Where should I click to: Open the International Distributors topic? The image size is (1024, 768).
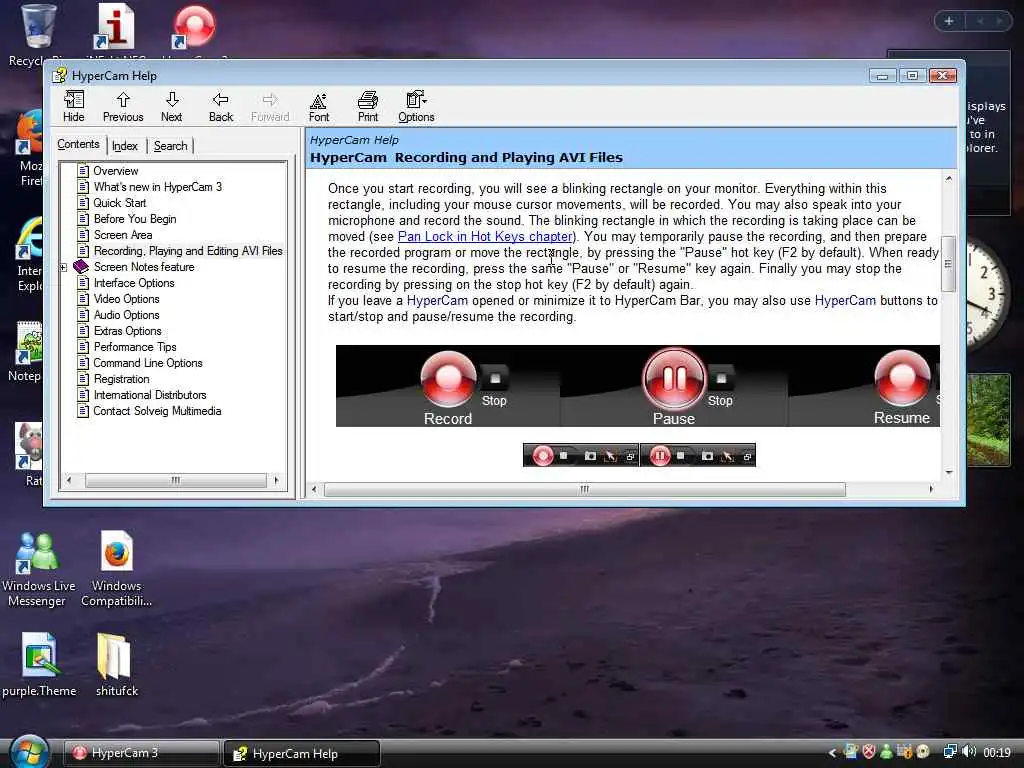[x=150, y=395]
